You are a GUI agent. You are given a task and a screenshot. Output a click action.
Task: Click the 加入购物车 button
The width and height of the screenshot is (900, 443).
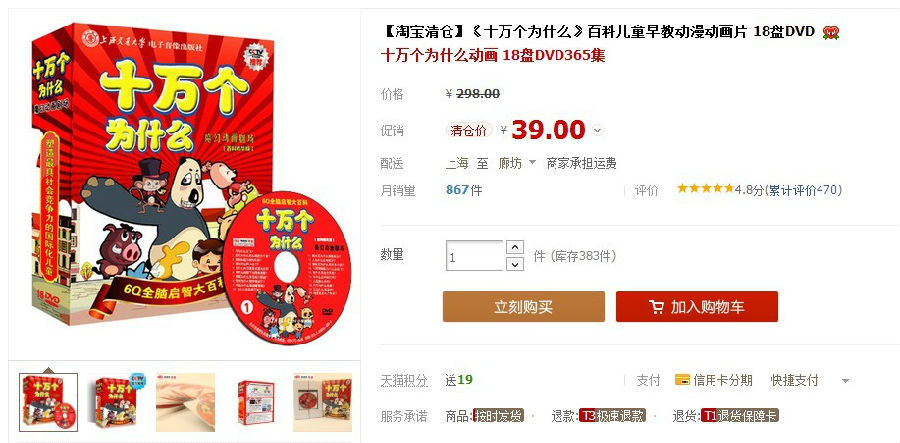click(697, 306)
